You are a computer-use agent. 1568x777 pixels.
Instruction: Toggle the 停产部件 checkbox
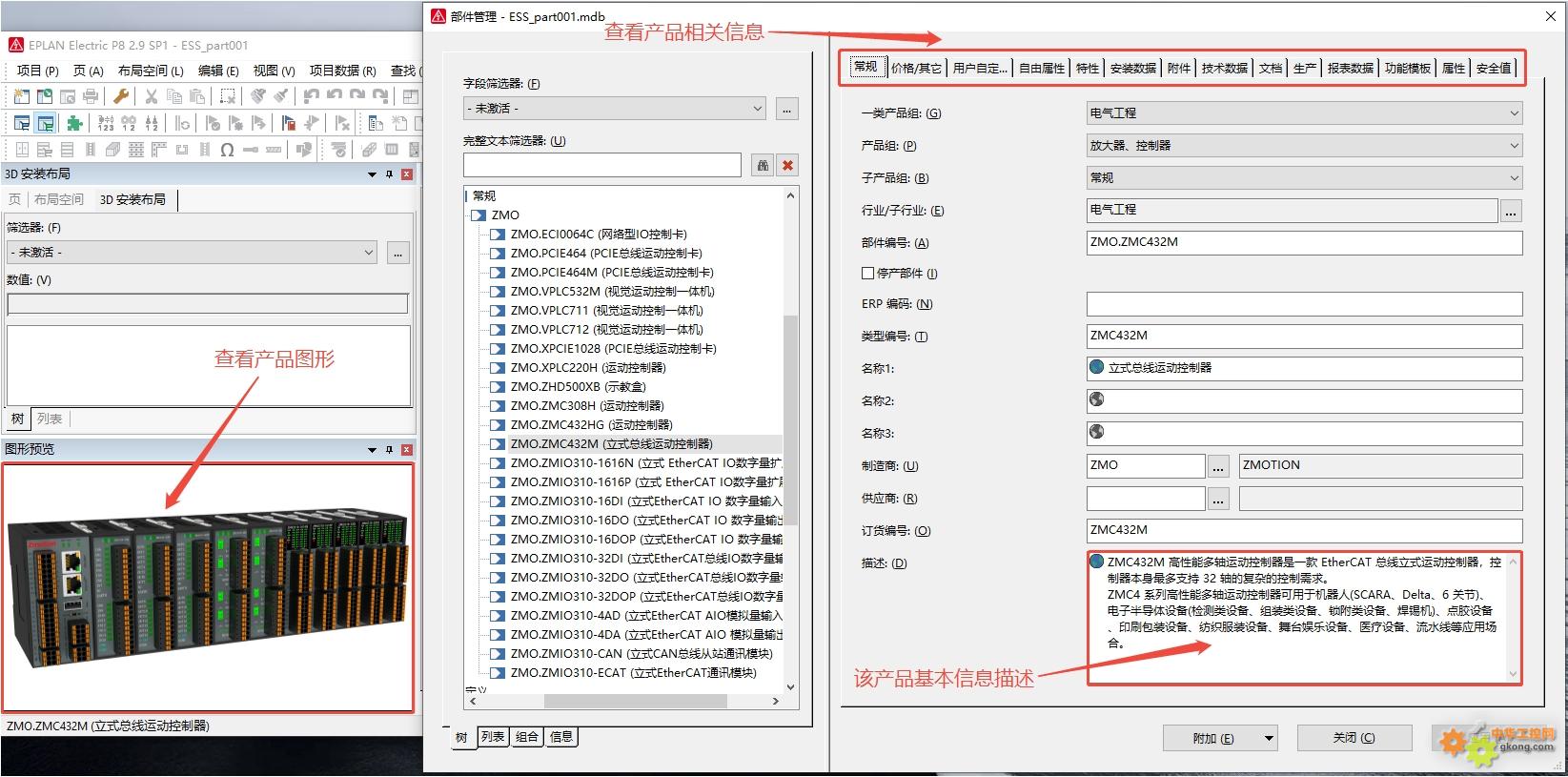(x=867, y=273)
